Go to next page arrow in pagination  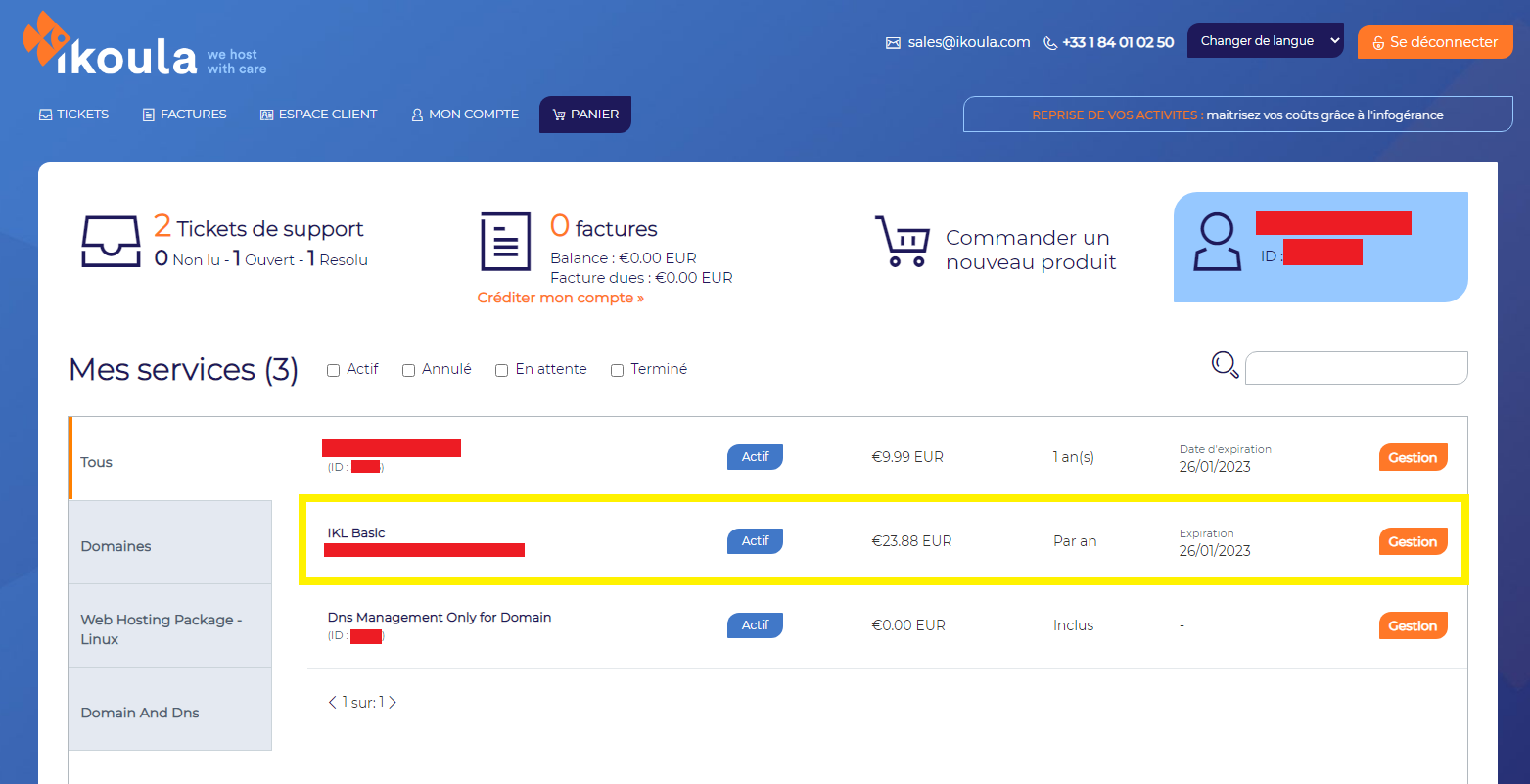[393, 702]
